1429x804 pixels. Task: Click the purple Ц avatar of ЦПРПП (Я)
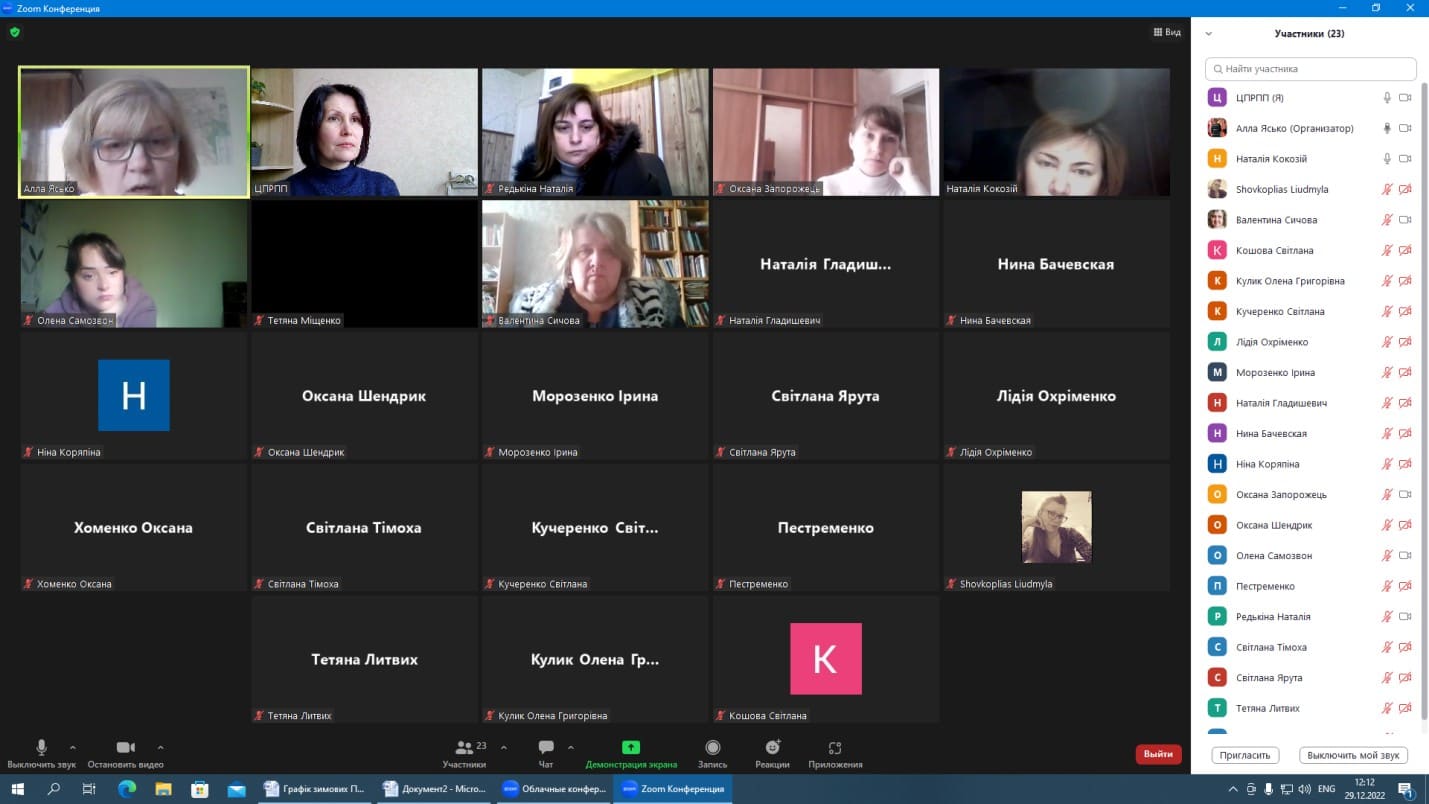1217,98
